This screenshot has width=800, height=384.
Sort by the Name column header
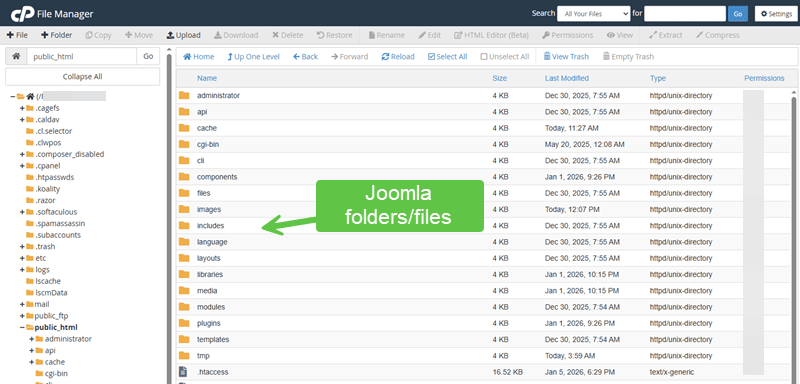(207, 78)
